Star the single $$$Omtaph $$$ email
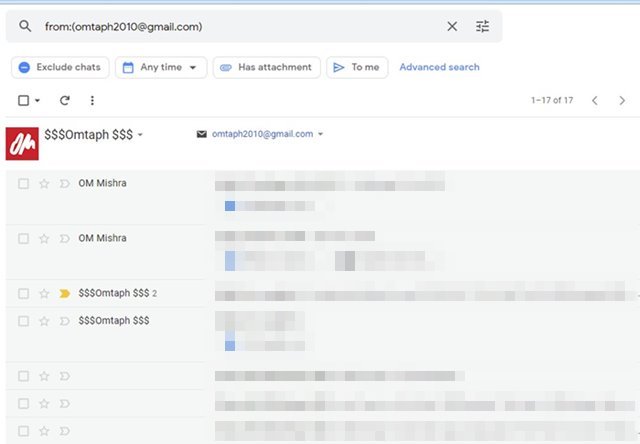640x444 pixels. (44, 321)
